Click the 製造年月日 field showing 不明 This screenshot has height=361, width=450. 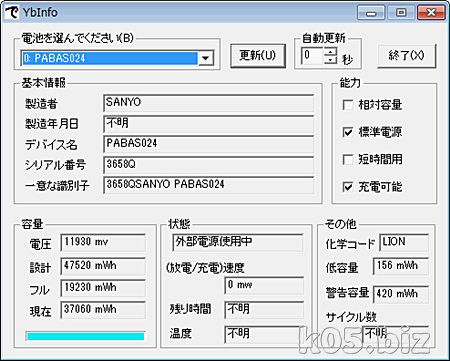coord(208,124)
